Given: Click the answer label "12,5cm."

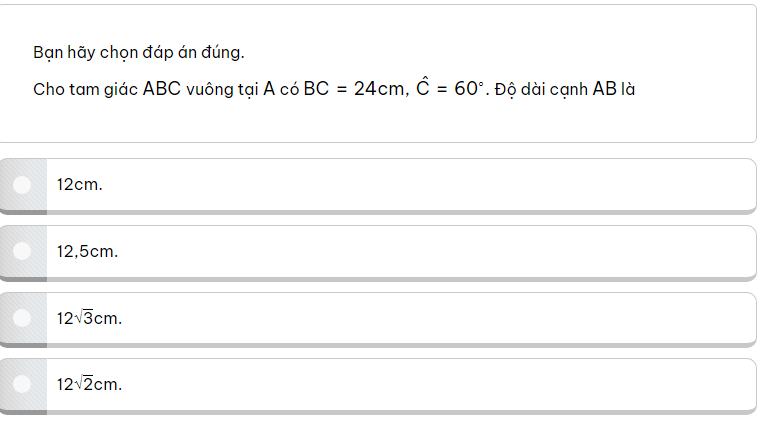Looking at the screenshot, I should tap(87, 251).
